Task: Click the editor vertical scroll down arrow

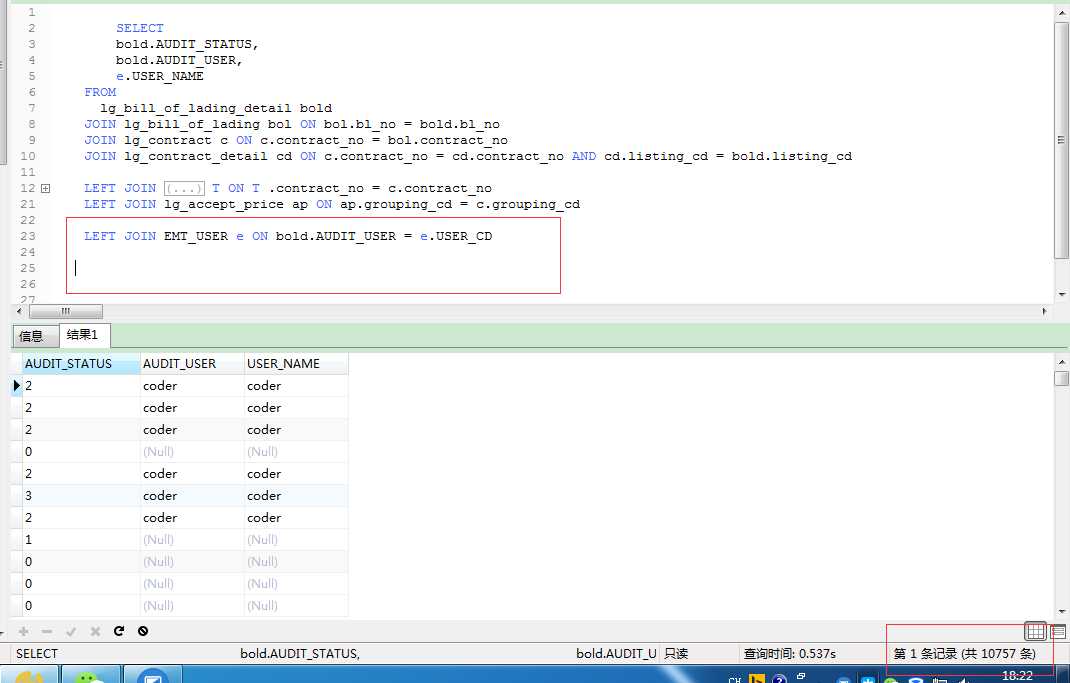Action: point(1061,295)
